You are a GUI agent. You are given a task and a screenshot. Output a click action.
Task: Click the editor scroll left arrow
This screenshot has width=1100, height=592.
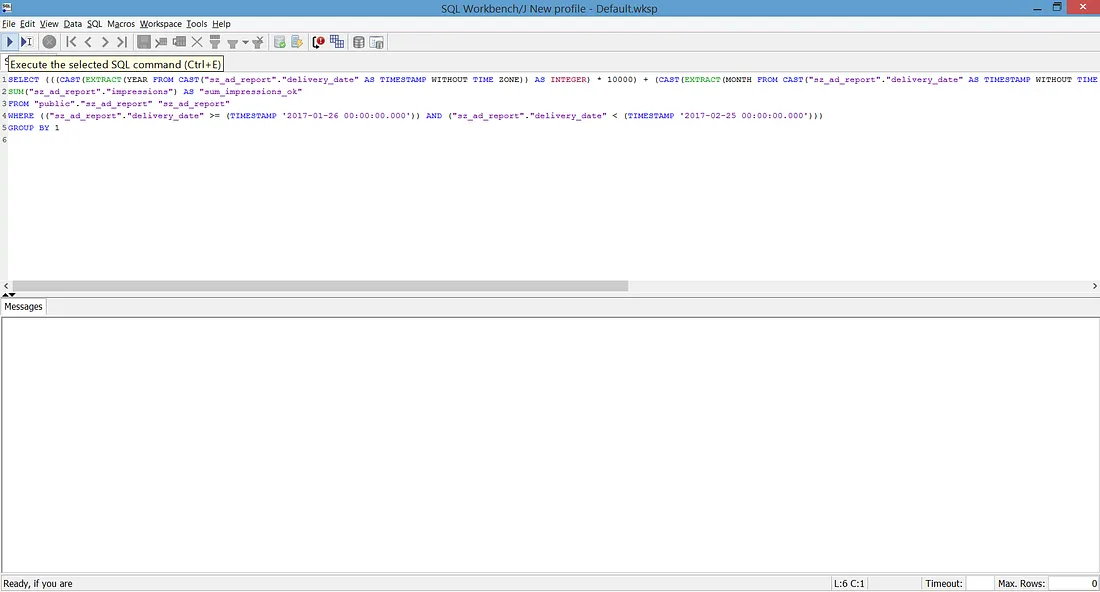point(6,286)
